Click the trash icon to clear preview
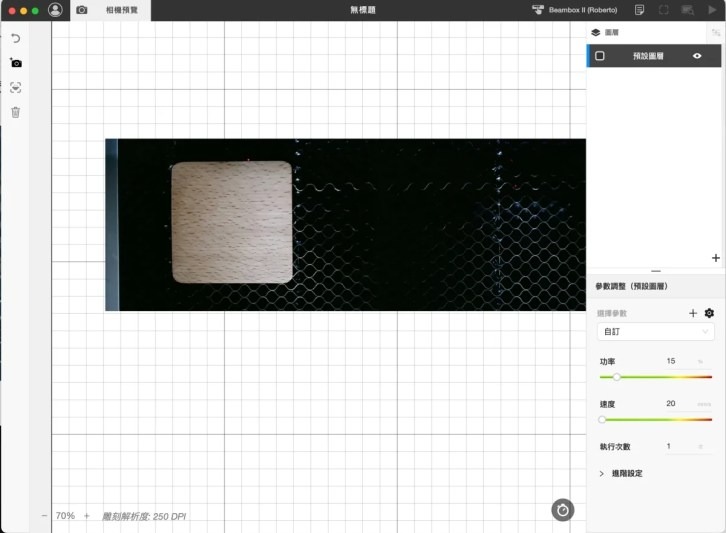The width and height of the screenshot is (726, 533). tap(15, 112)
